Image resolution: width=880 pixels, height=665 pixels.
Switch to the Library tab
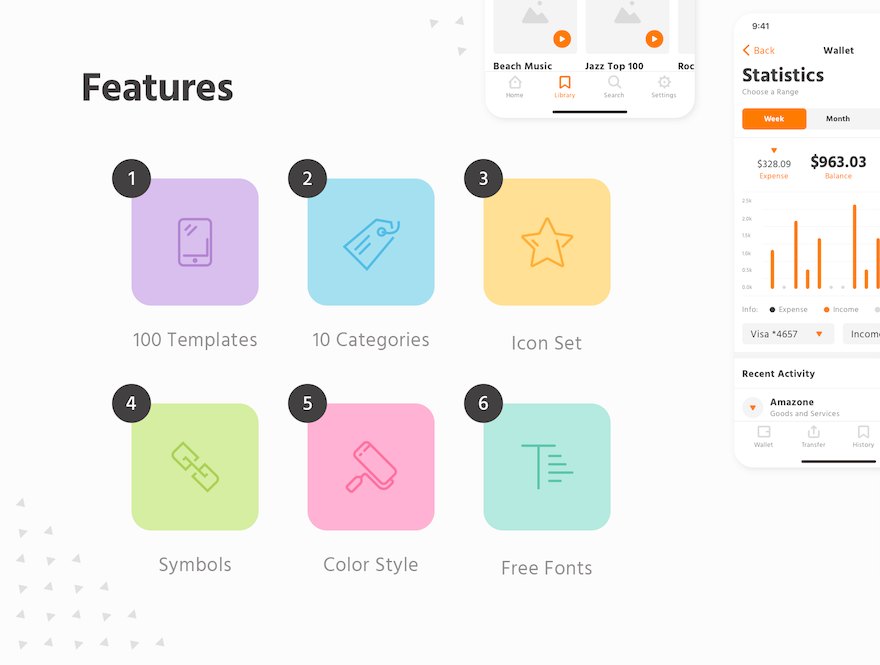(x=565, y=87)
